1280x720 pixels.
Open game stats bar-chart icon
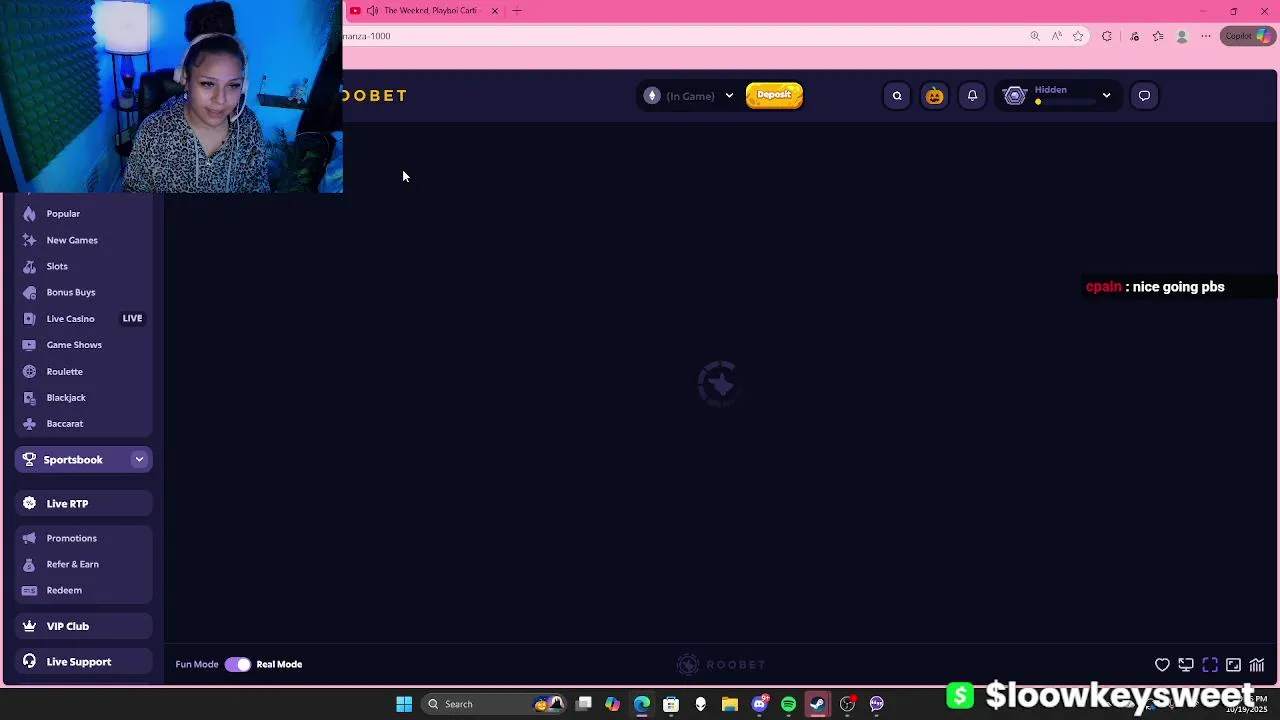[x=1257, y=665]
